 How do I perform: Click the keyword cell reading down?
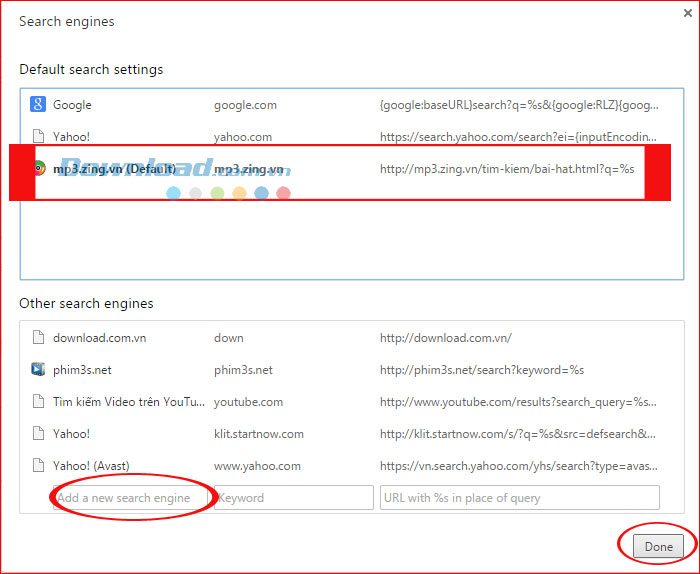(x=229, y=338)
